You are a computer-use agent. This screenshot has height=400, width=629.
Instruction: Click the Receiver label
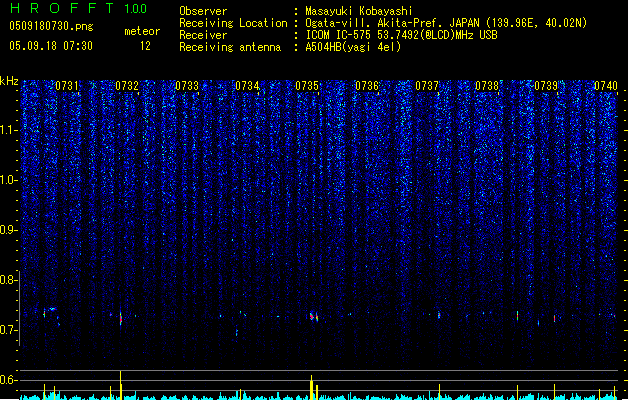(x=203, y=35)
